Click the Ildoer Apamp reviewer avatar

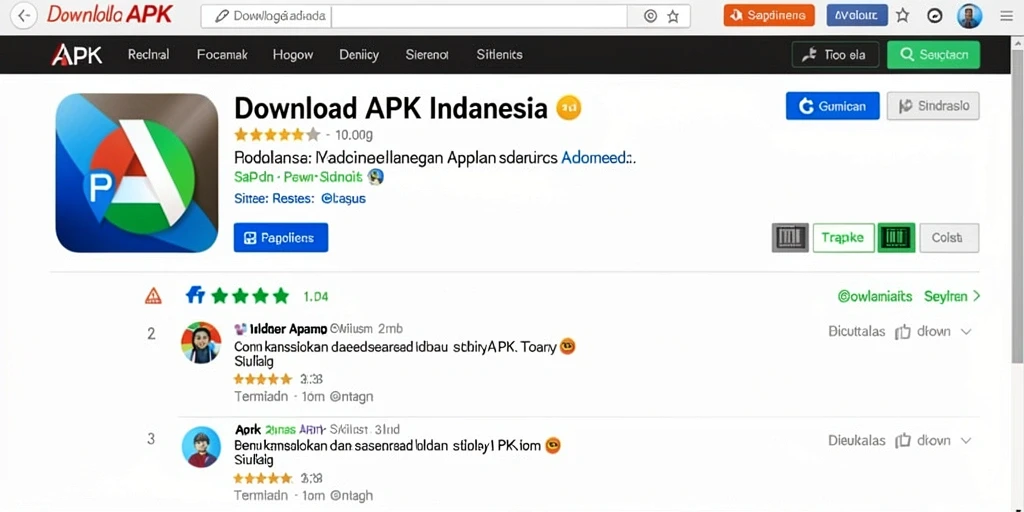point(201,342)
